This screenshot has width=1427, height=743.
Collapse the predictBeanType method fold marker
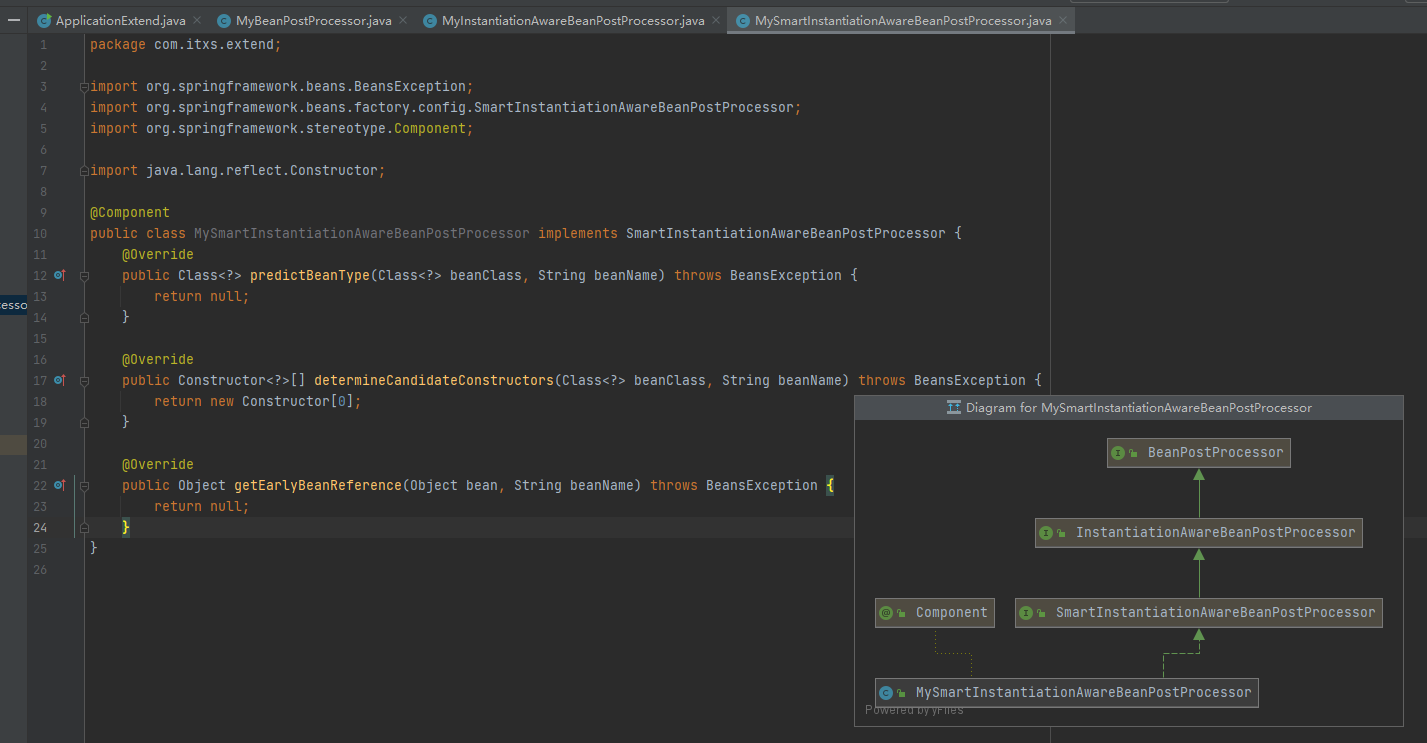pyautogui.click(x=84, y=275)
